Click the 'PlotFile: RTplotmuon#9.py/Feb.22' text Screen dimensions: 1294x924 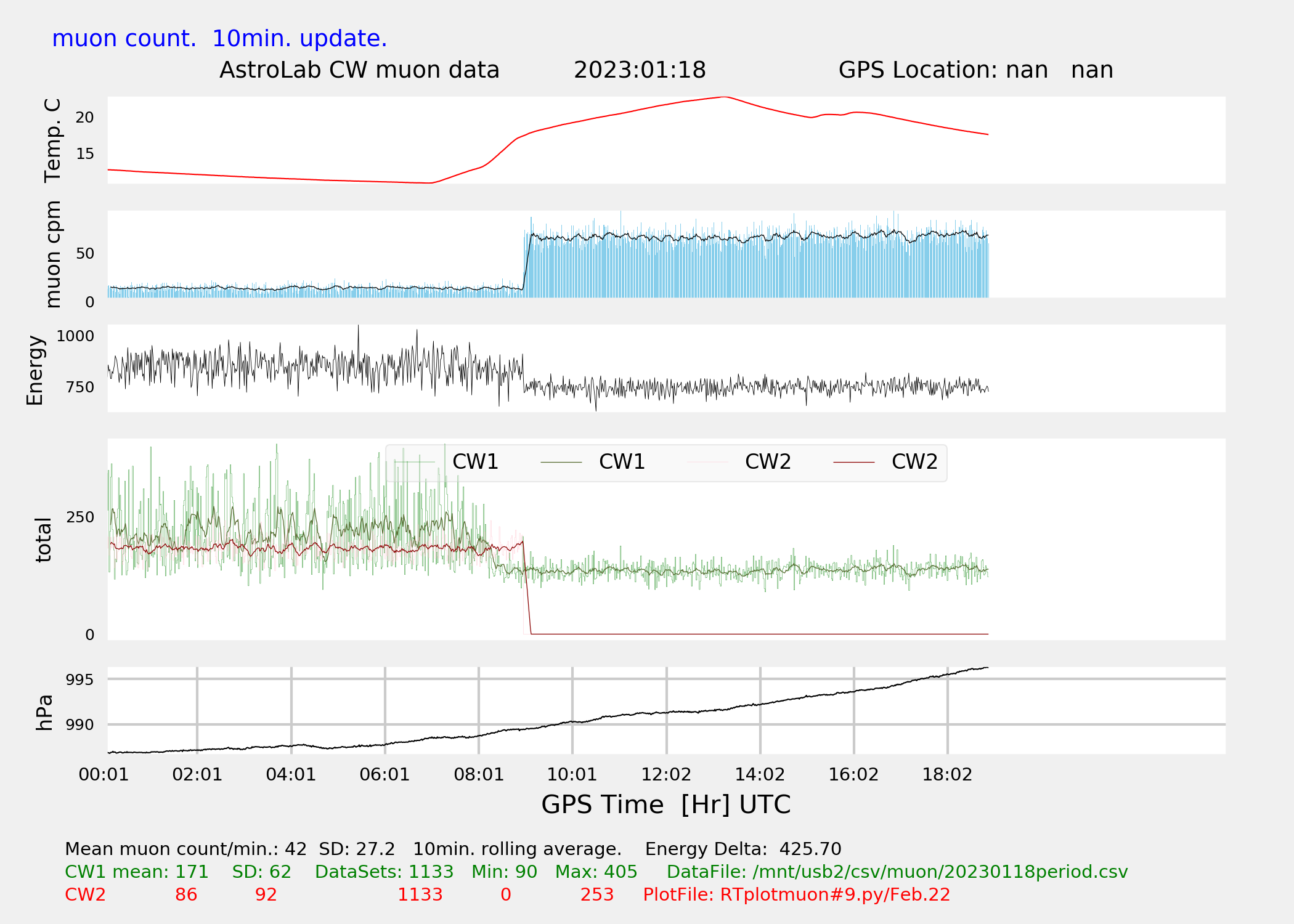pos(796,895)
